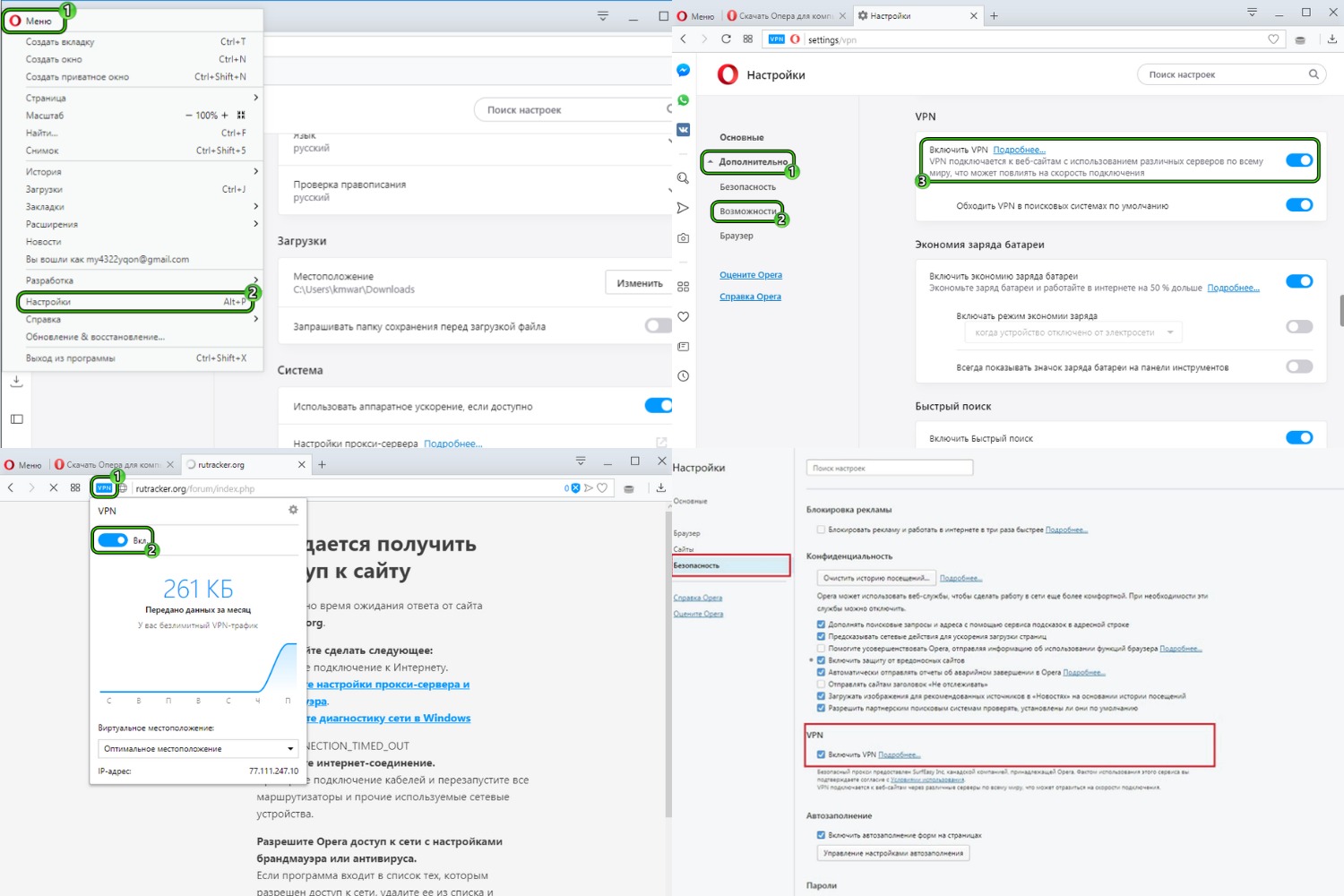The width and height of the screenshot is (1344, 896).
Task: Open history clock icon in the sidebar
Action: click(x=683, y=376)
